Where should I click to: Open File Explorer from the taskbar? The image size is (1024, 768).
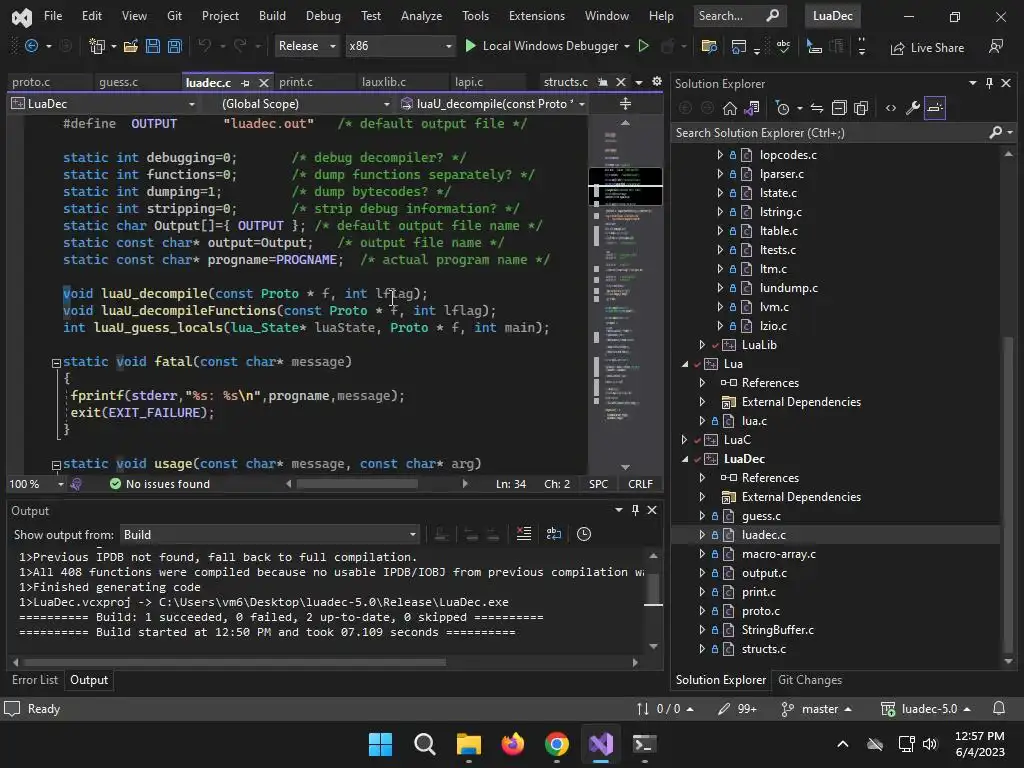click(x=468, y=744)
